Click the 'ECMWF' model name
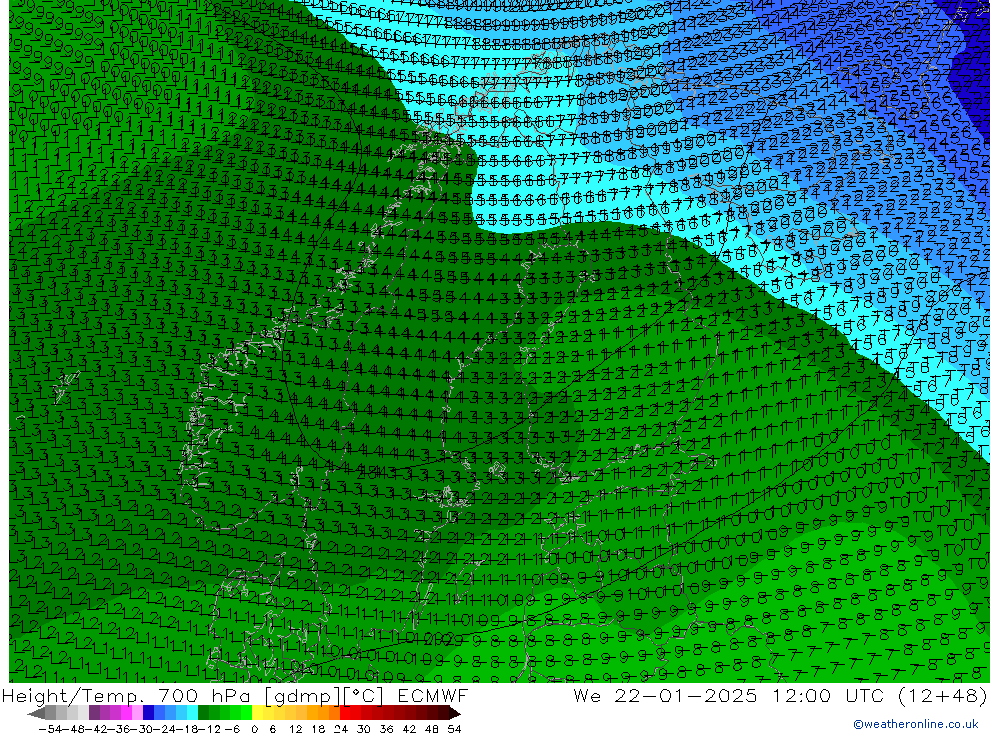 [x=433, y=695]
